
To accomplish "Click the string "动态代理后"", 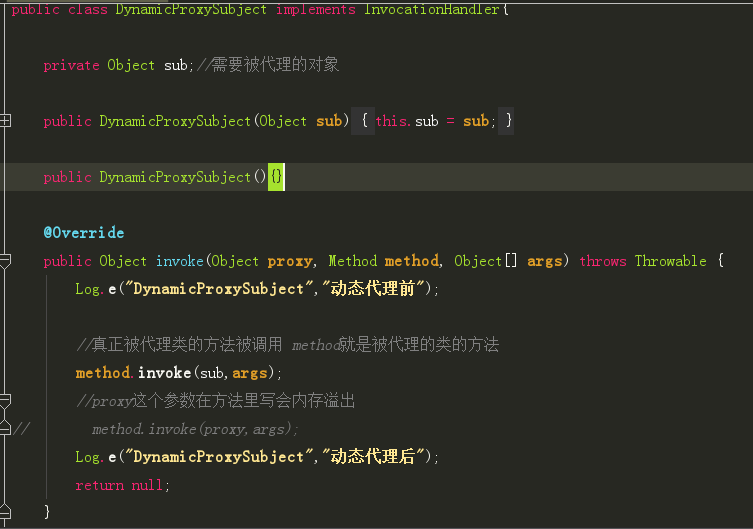I will 374,456.
